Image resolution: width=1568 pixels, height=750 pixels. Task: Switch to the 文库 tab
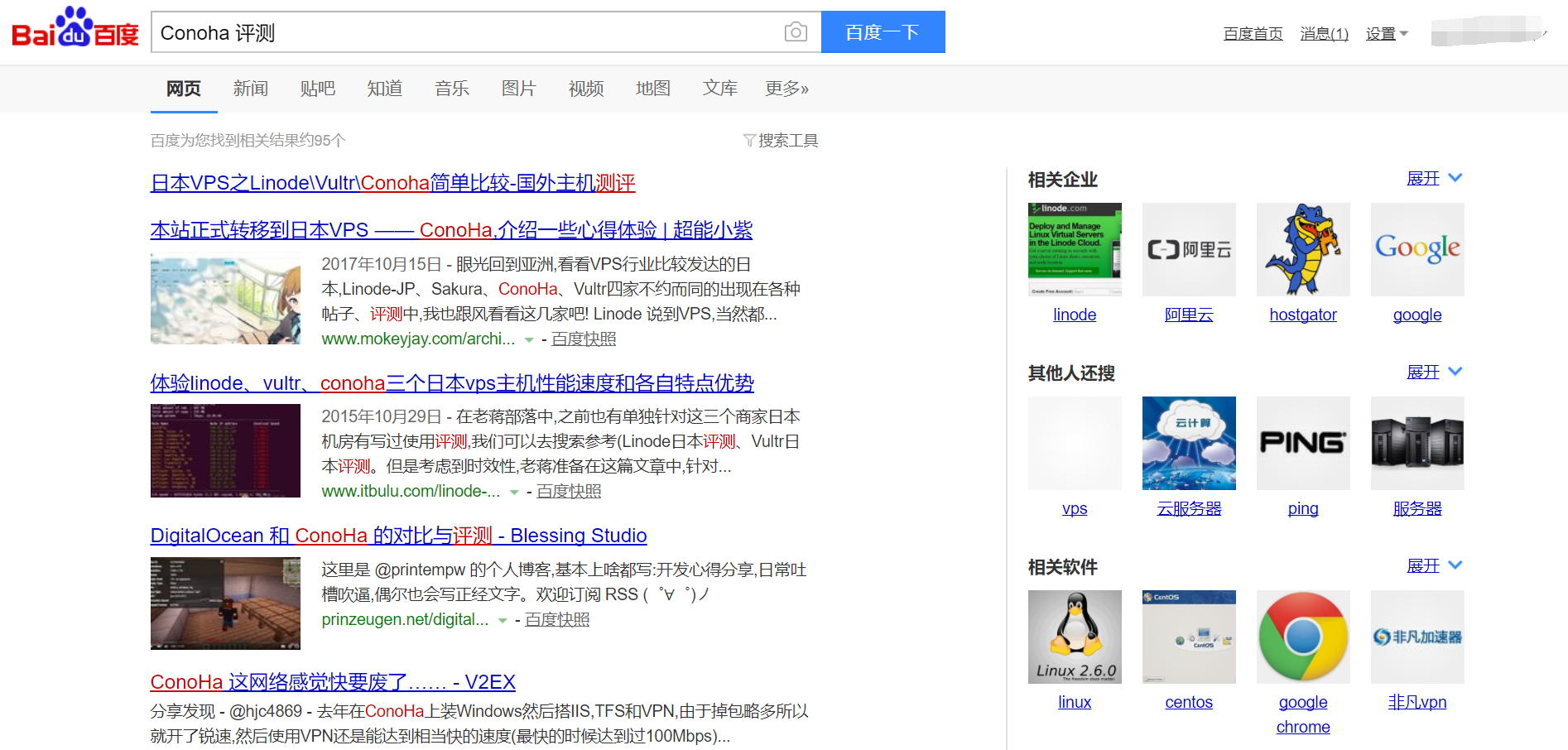720,89
